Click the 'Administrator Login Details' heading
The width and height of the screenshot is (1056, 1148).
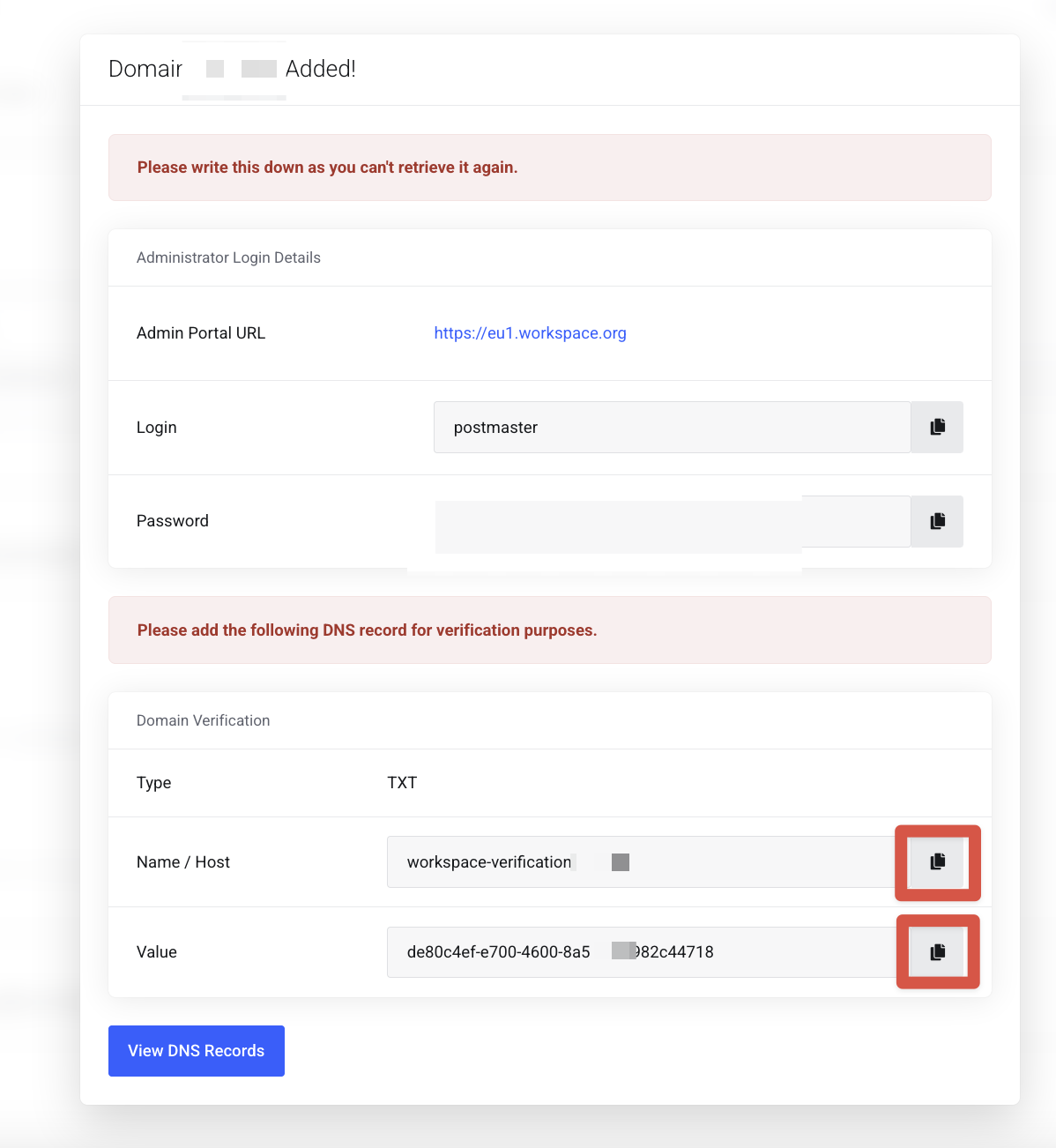[228, 257]
